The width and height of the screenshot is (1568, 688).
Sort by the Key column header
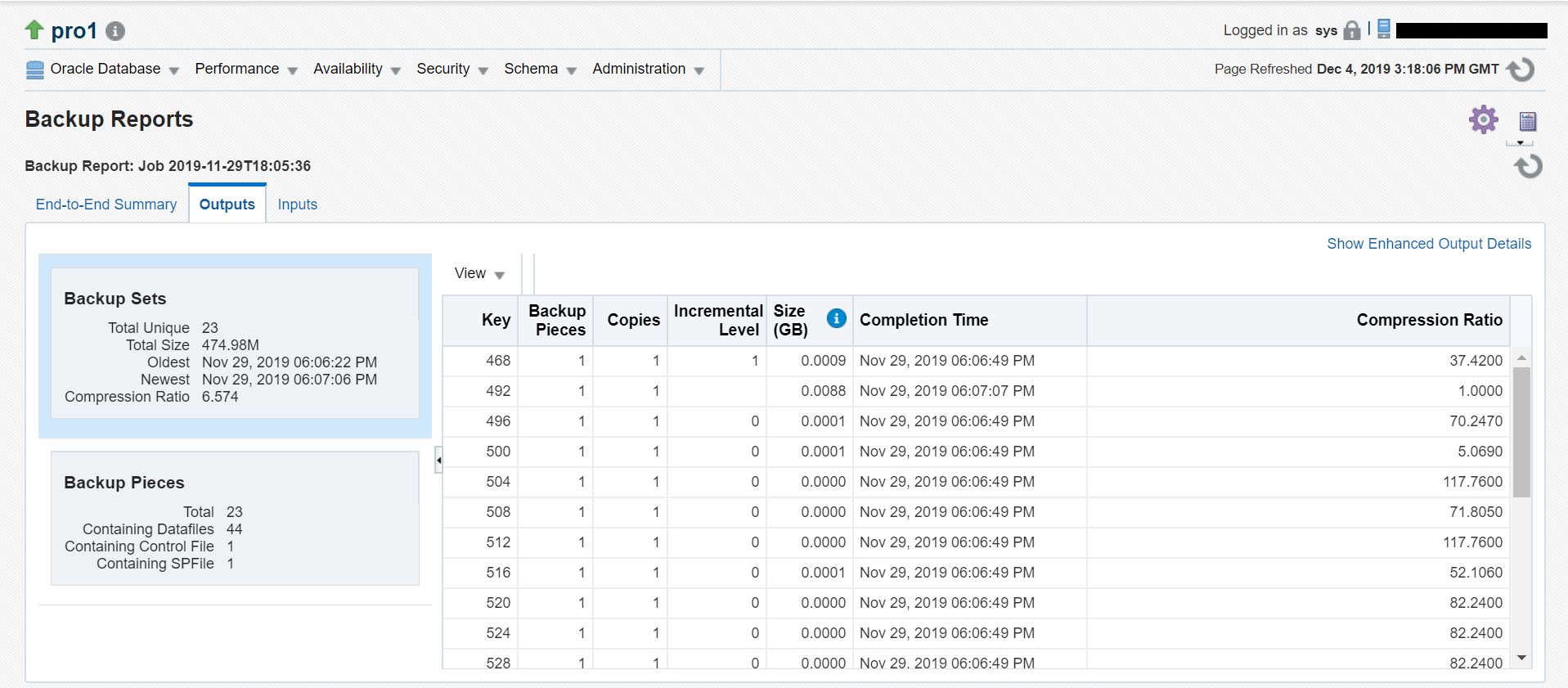pos(480,321)
